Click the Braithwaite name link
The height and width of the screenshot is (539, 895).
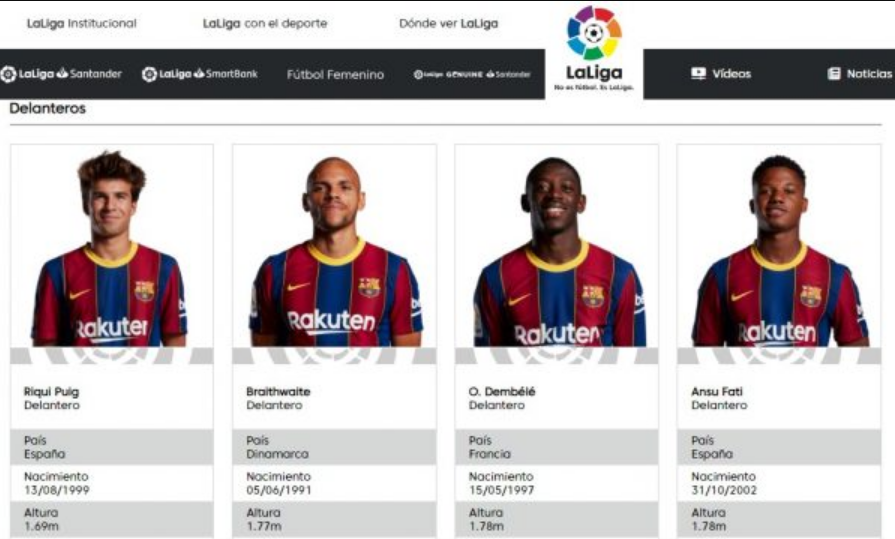coord(278,392)
